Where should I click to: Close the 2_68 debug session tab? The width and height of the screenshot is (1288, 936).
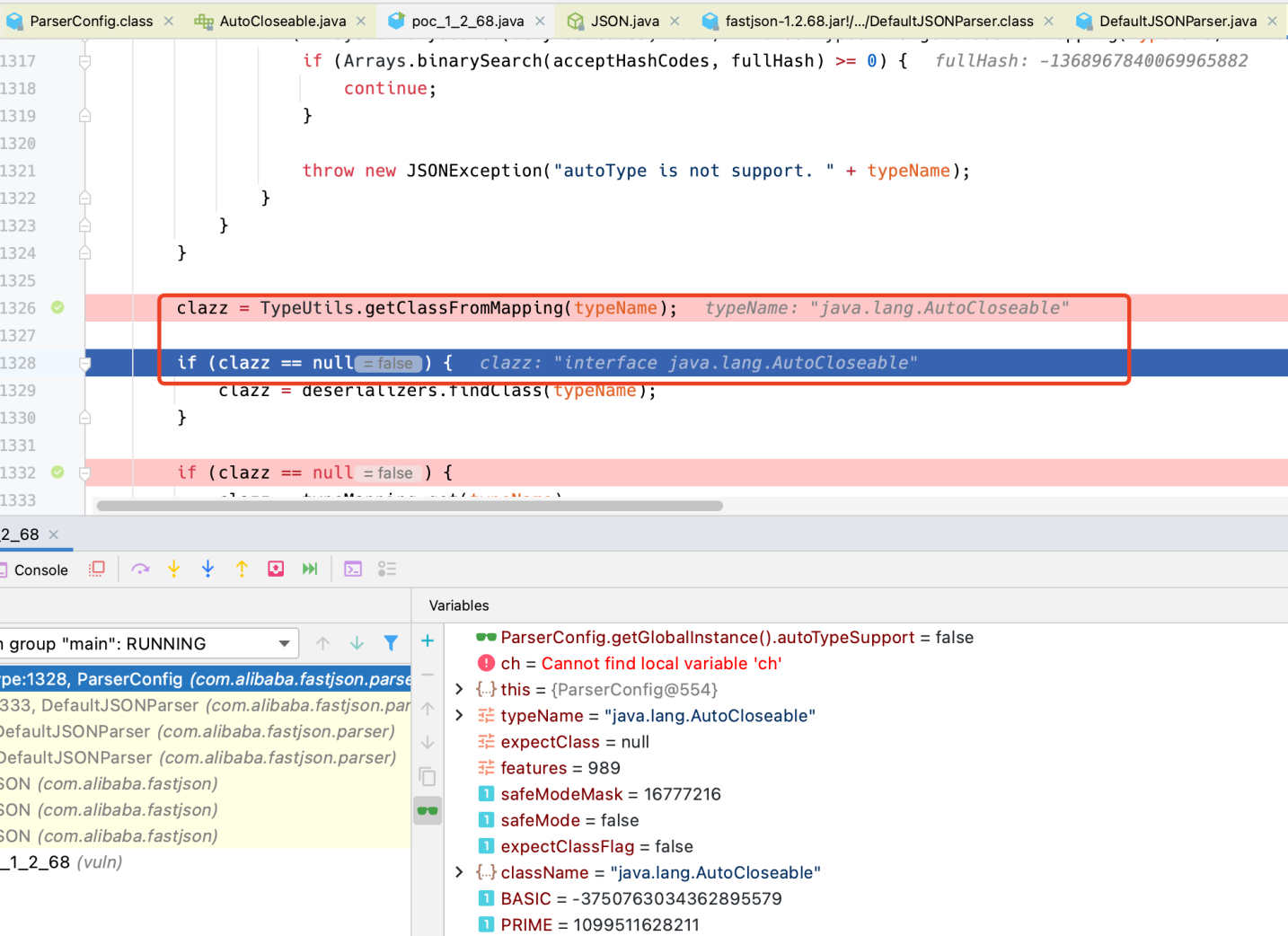tap(54, 534)
